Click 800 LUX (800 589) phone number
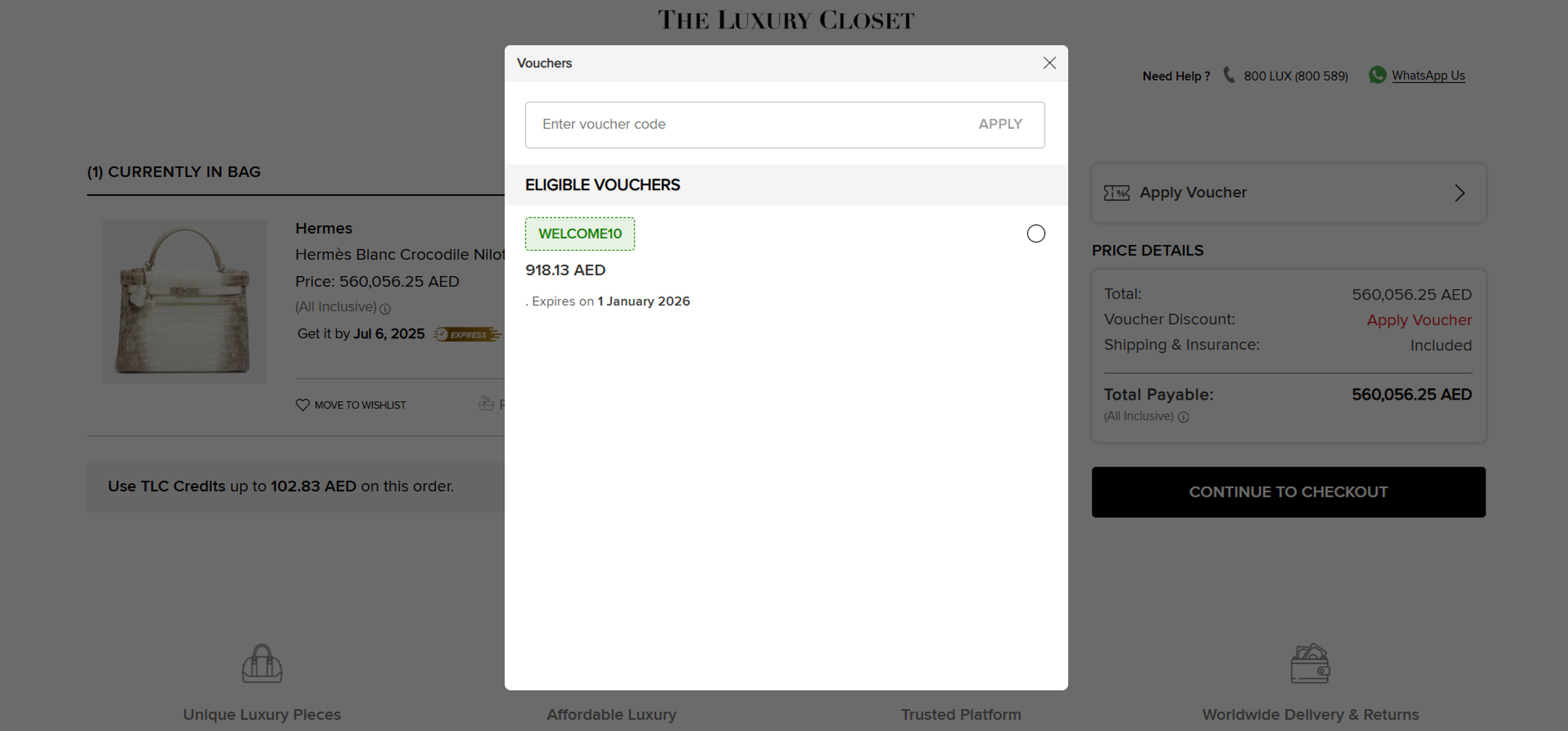 (x=1295, y=76)
